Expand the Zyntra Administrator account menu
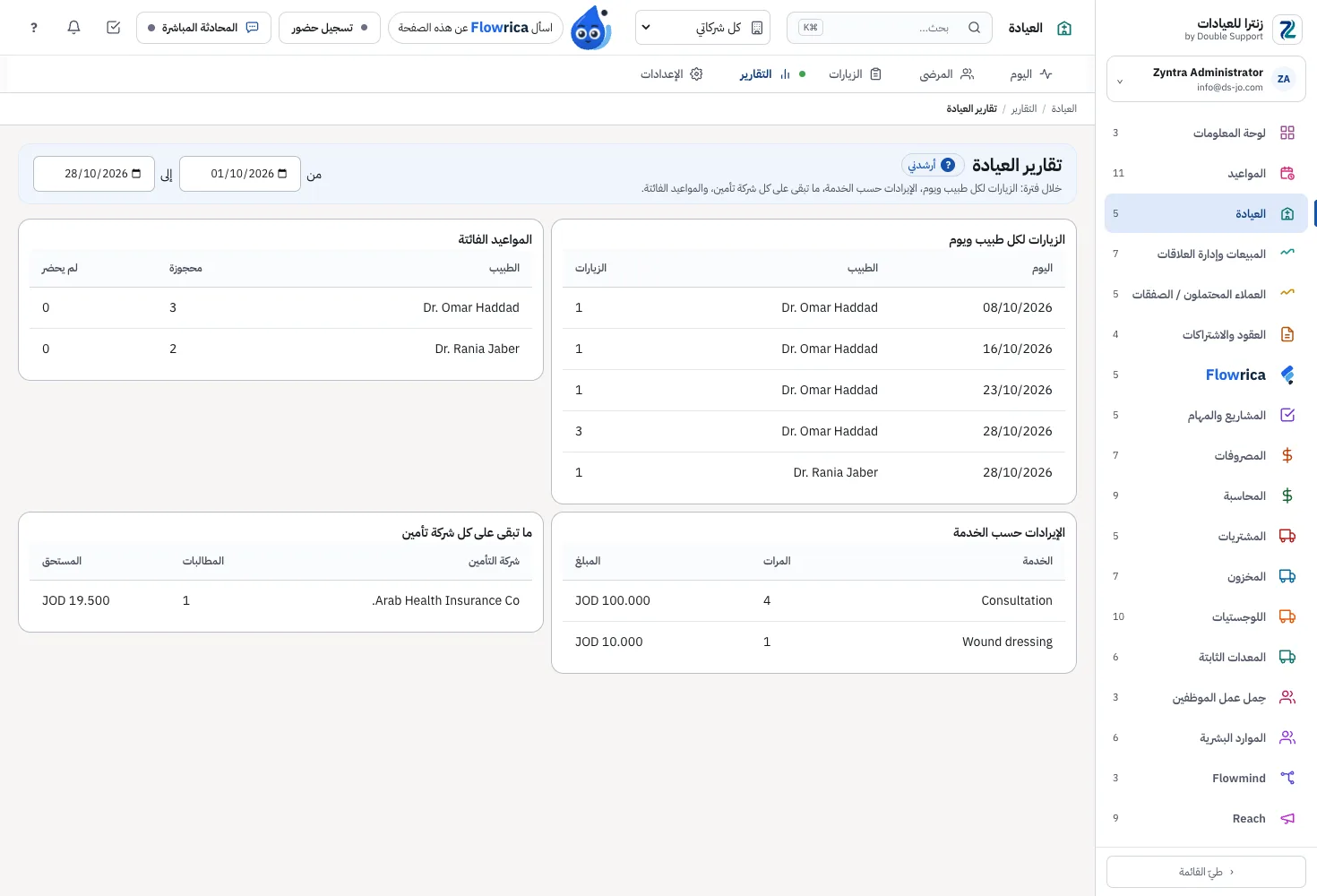 coord(1206,80)
